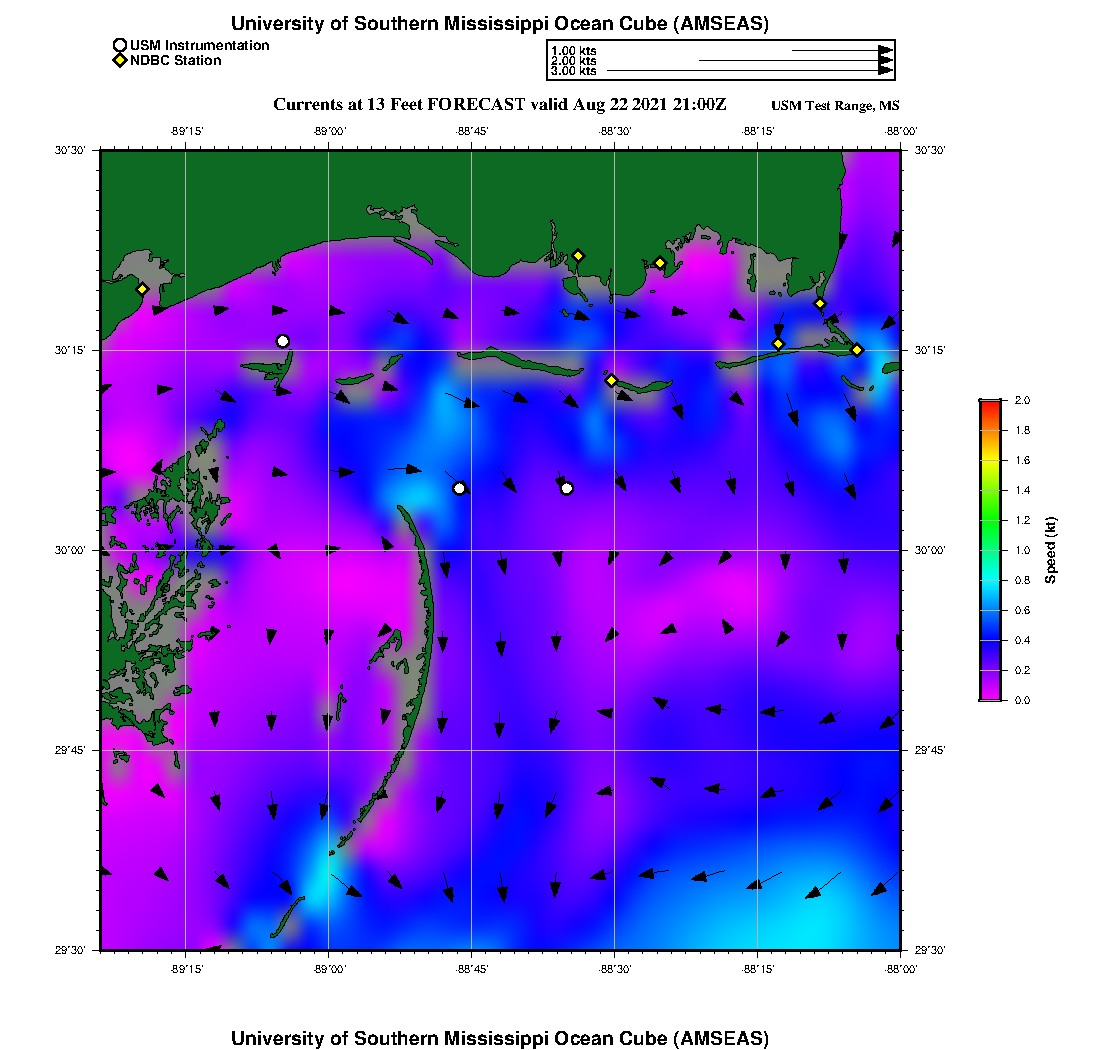This screenshot has width=1100, height=1050.
Task: Click the -89°00' longitude label on top axis
Action: pyautogui.click(x=329, y=131)
